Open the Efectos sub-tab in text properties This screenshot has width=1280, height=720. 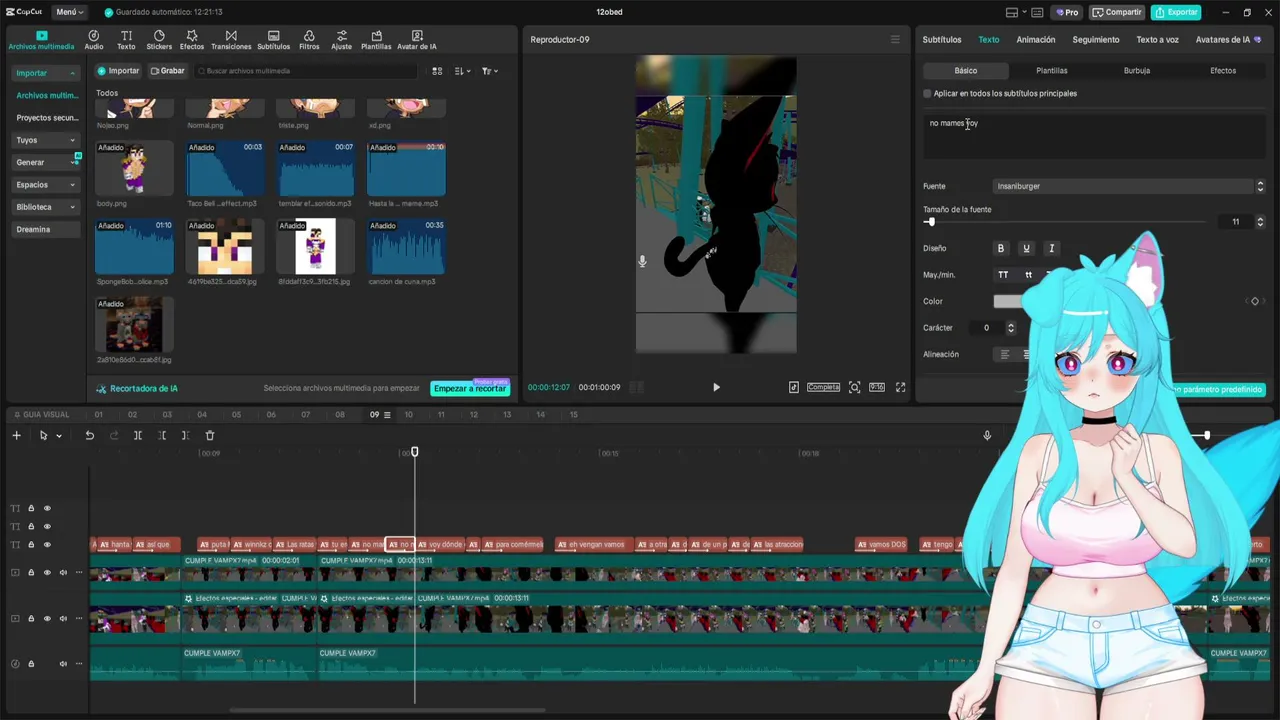coord(1223,71)
